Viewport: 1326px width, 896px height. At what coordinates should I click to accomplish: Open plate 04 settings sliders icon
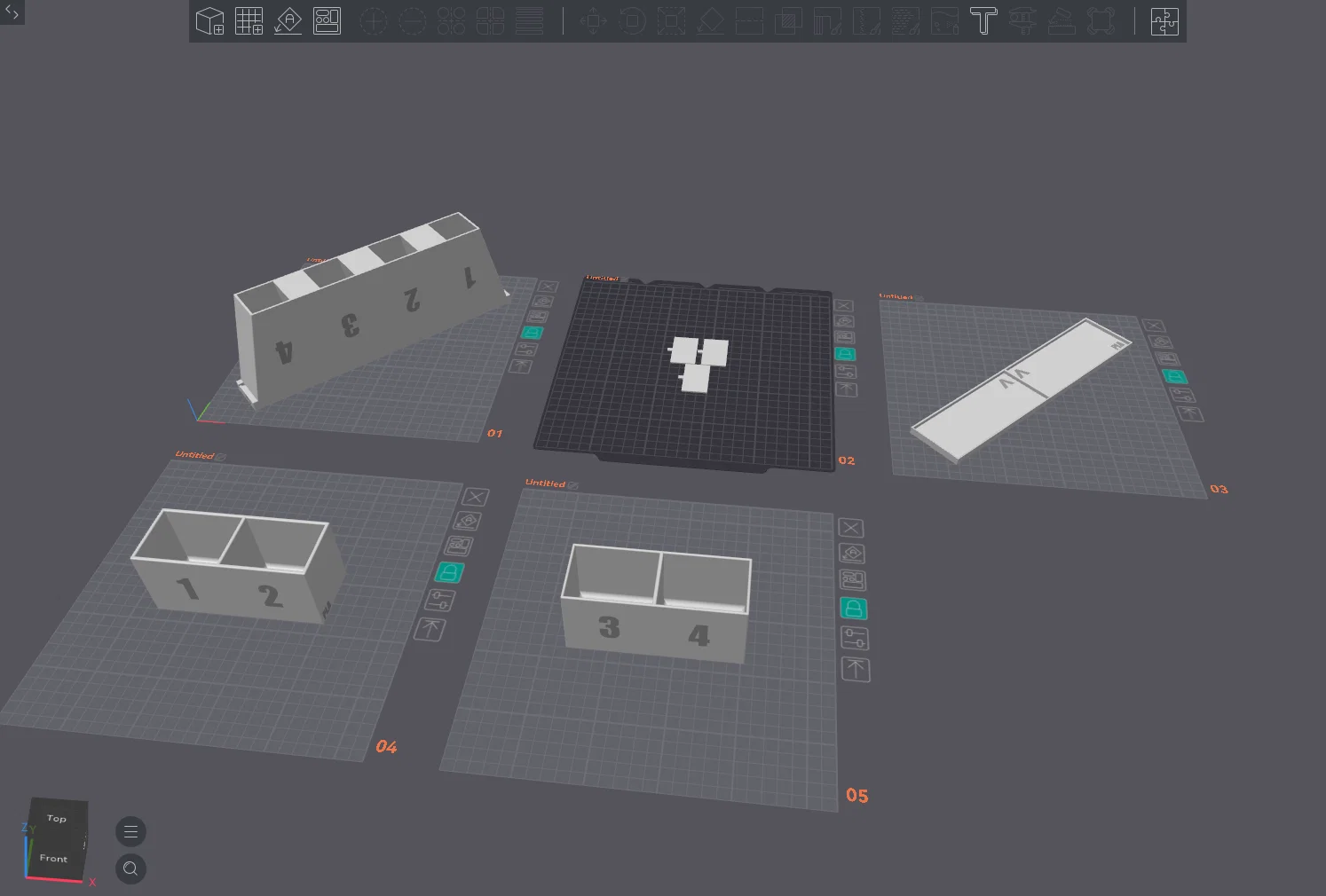coord(440,601)
